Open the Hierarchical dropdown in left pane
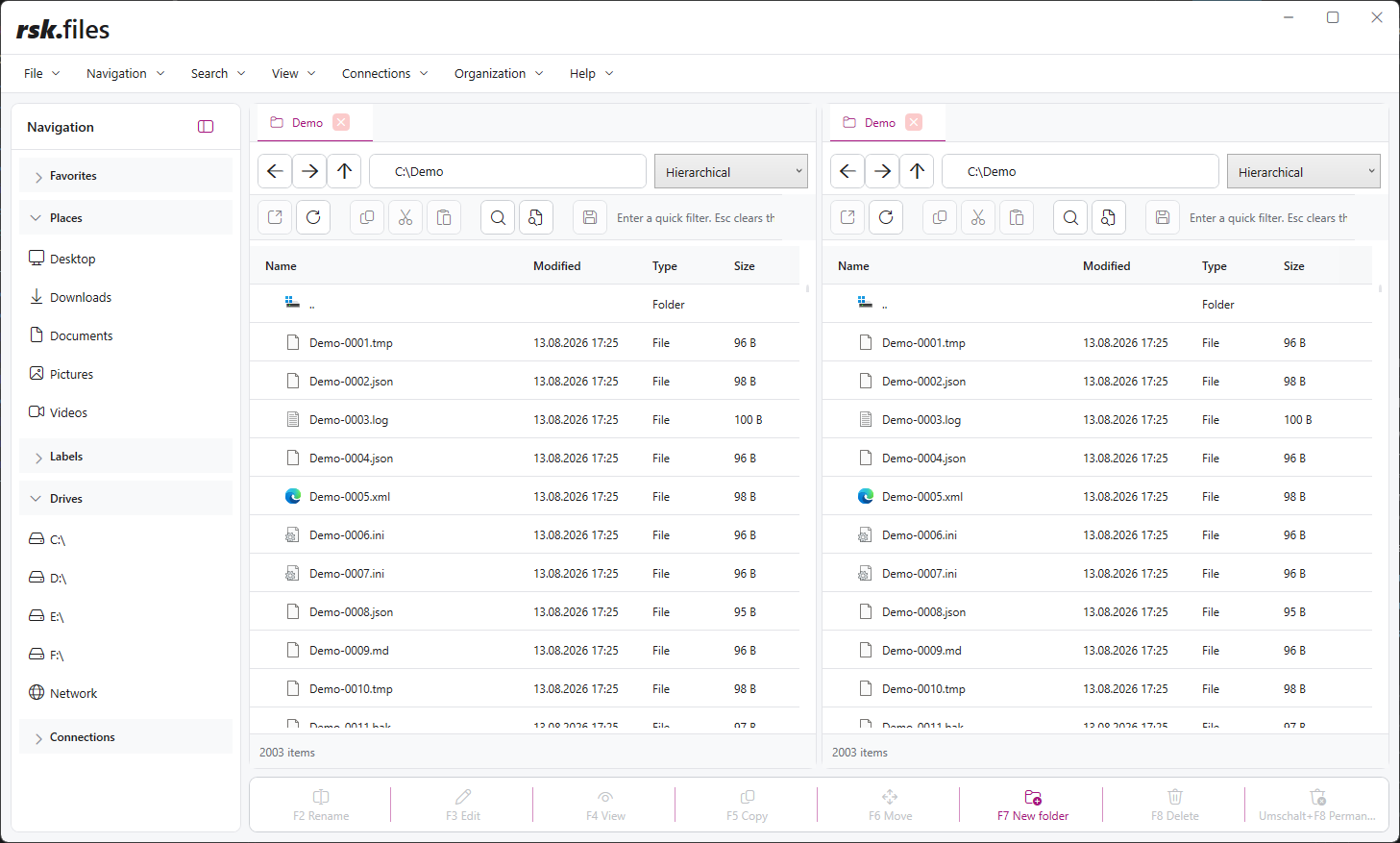The image size is (1400, 843). coord(731,172)
